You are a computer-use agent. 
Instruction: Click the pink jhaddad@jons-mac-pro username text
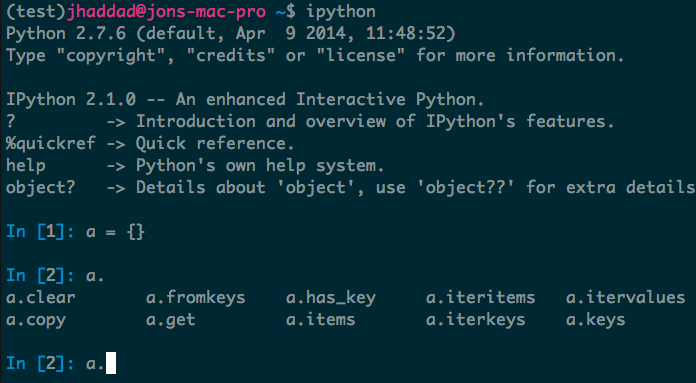pos(166,12)
